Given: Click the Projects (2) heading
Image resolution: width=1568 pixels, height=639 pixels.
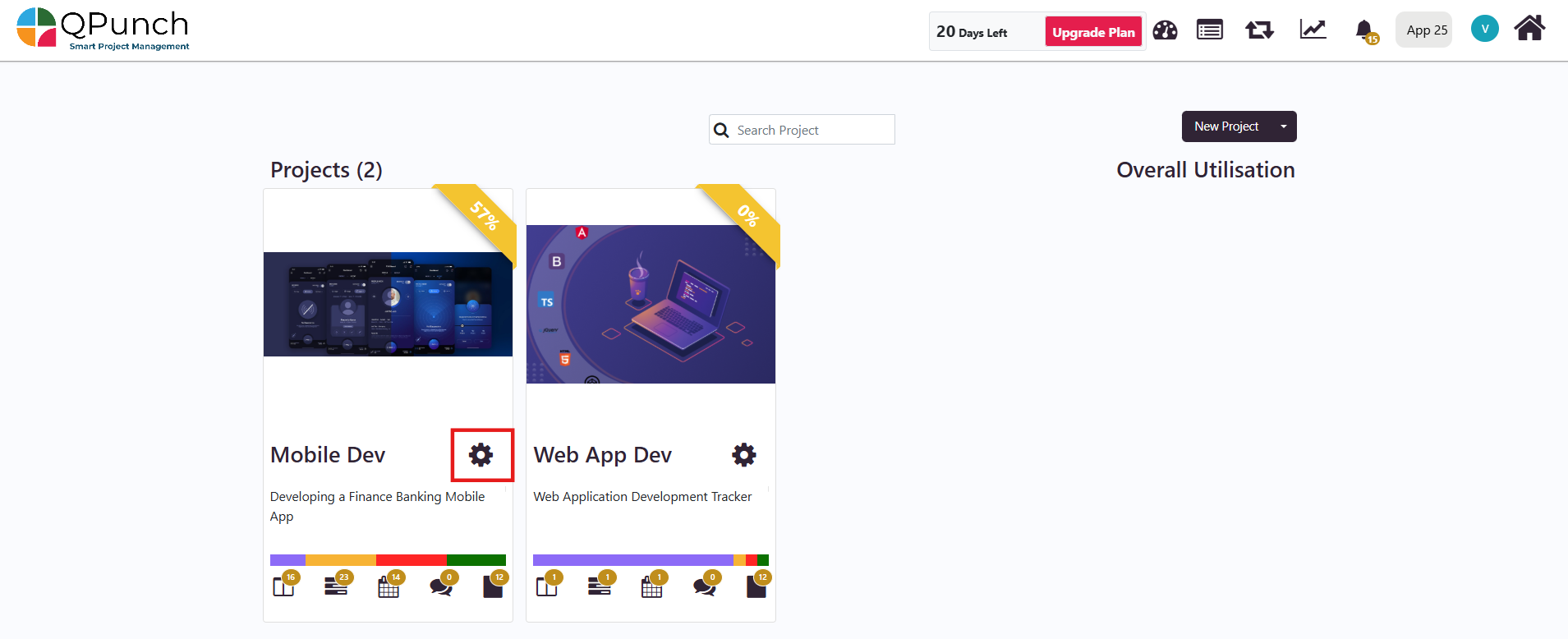Looking at the screenshot, I should pos(326,170).
